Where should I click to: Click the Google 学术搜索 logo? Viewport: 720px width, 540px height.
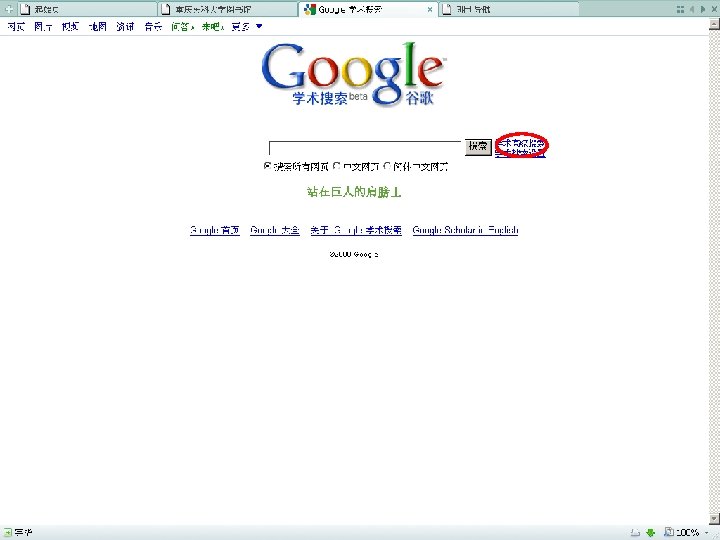[354, 74]
